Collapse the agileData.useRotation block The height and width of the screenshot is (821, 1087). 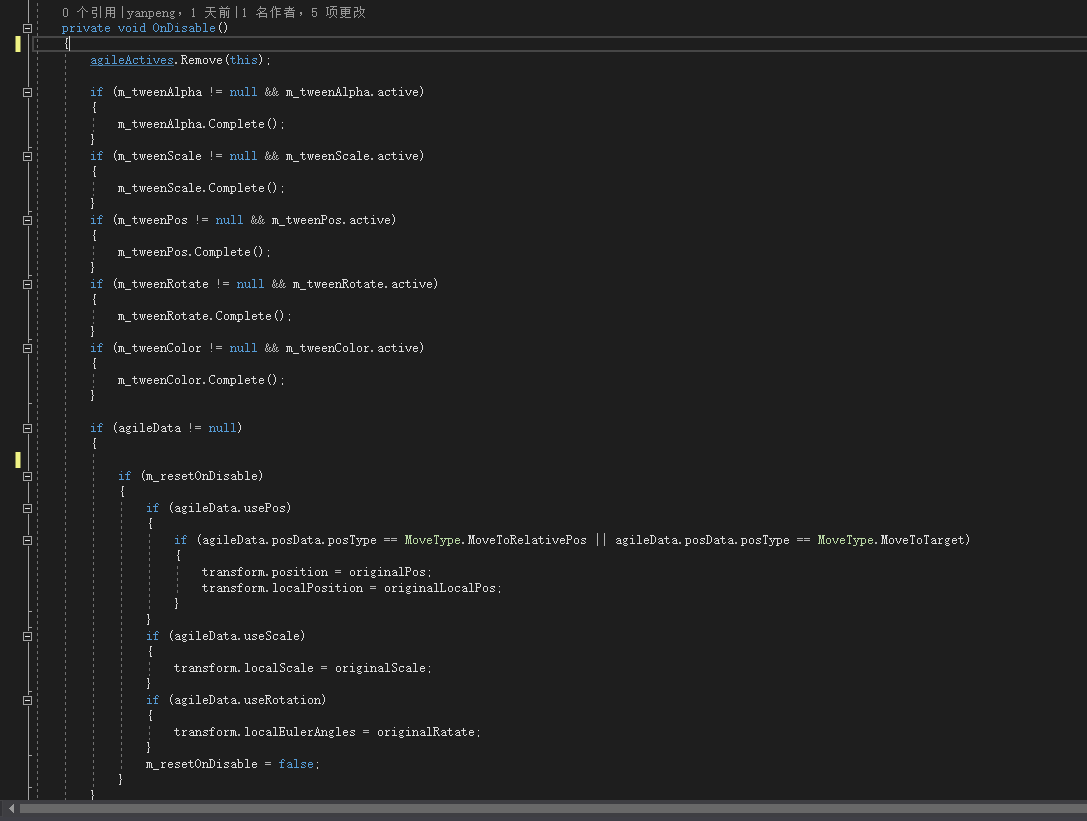click(x=26, y=699)
